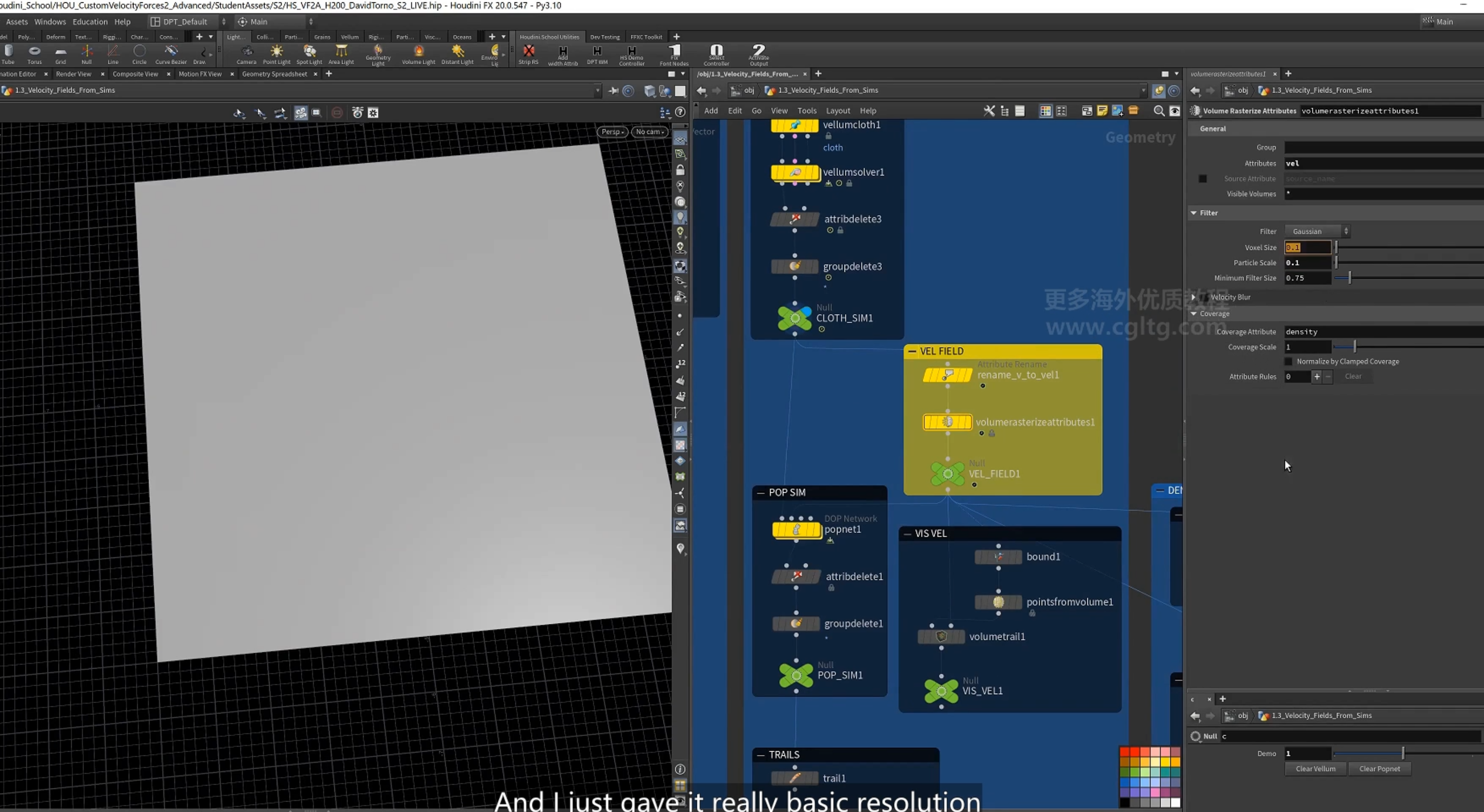This screenshot has width=1484, height=812.
Task: Click the Strip RS shelf tool
Action: tap(528, 54)
